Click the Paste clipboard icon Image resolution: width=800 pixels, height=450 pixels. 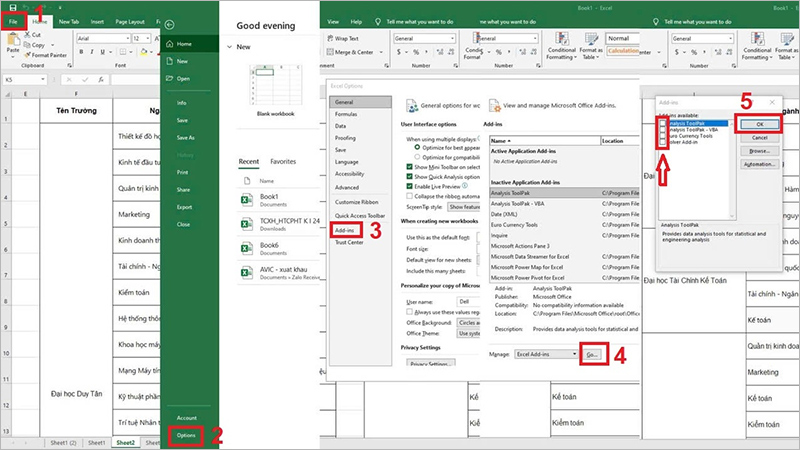coord(13,40)
